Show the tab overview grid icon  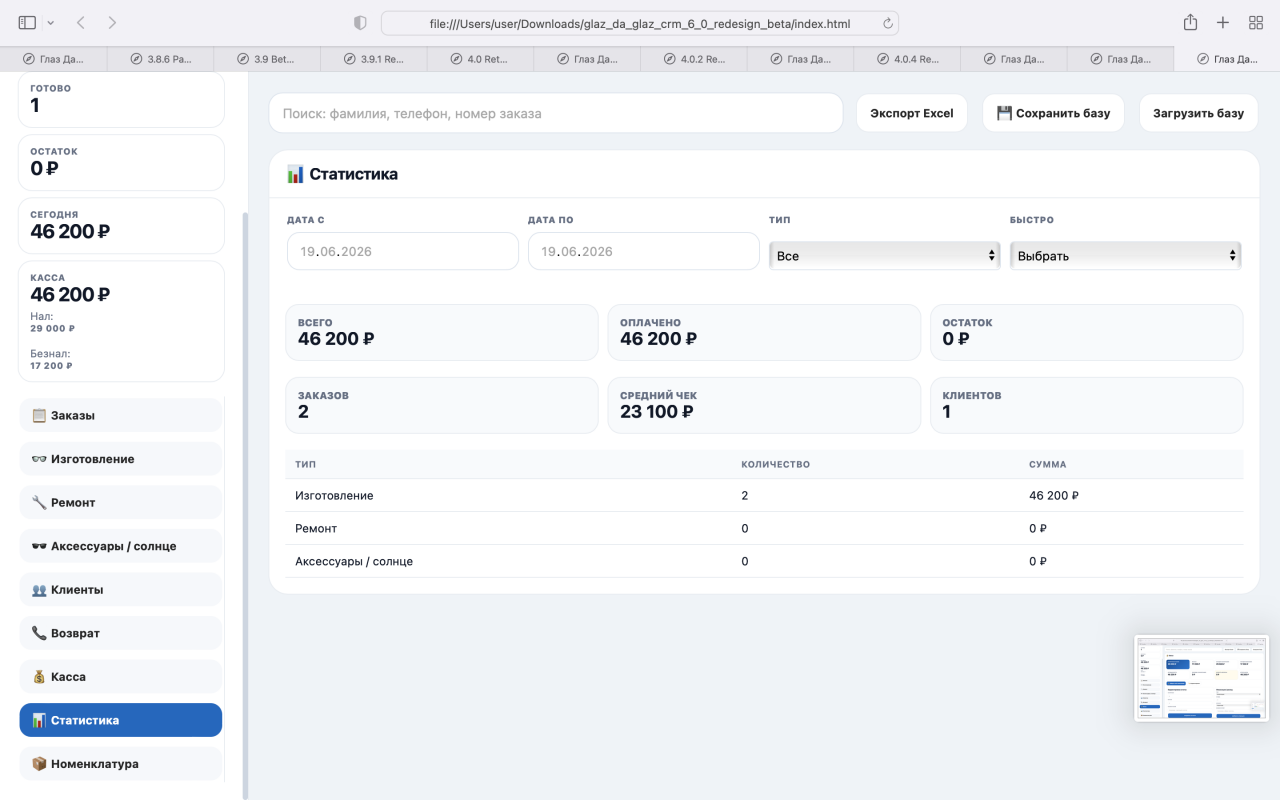click(1256, 22)
